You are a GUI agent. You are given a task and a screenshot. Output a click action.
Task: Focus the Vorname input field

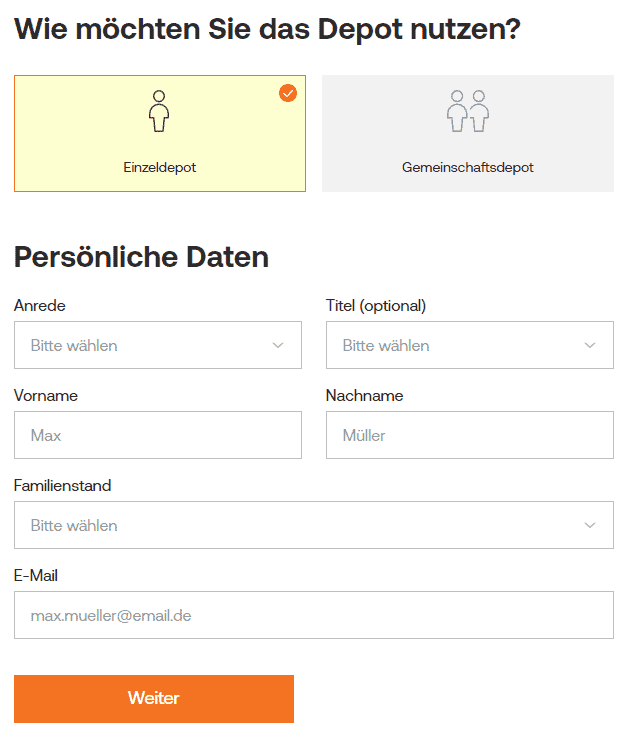coord(158,435)
